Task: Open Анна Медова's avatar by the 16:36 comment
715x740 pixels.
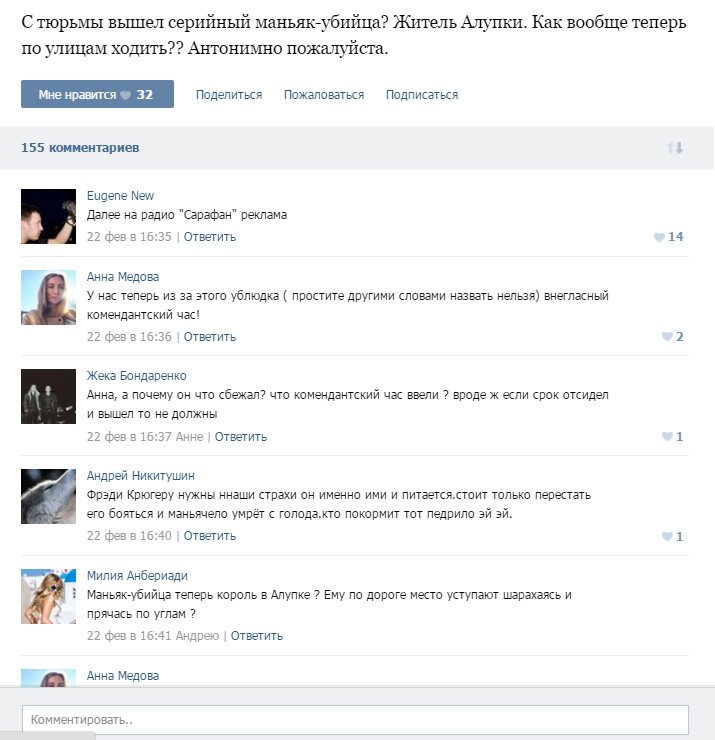Action: 48,297
